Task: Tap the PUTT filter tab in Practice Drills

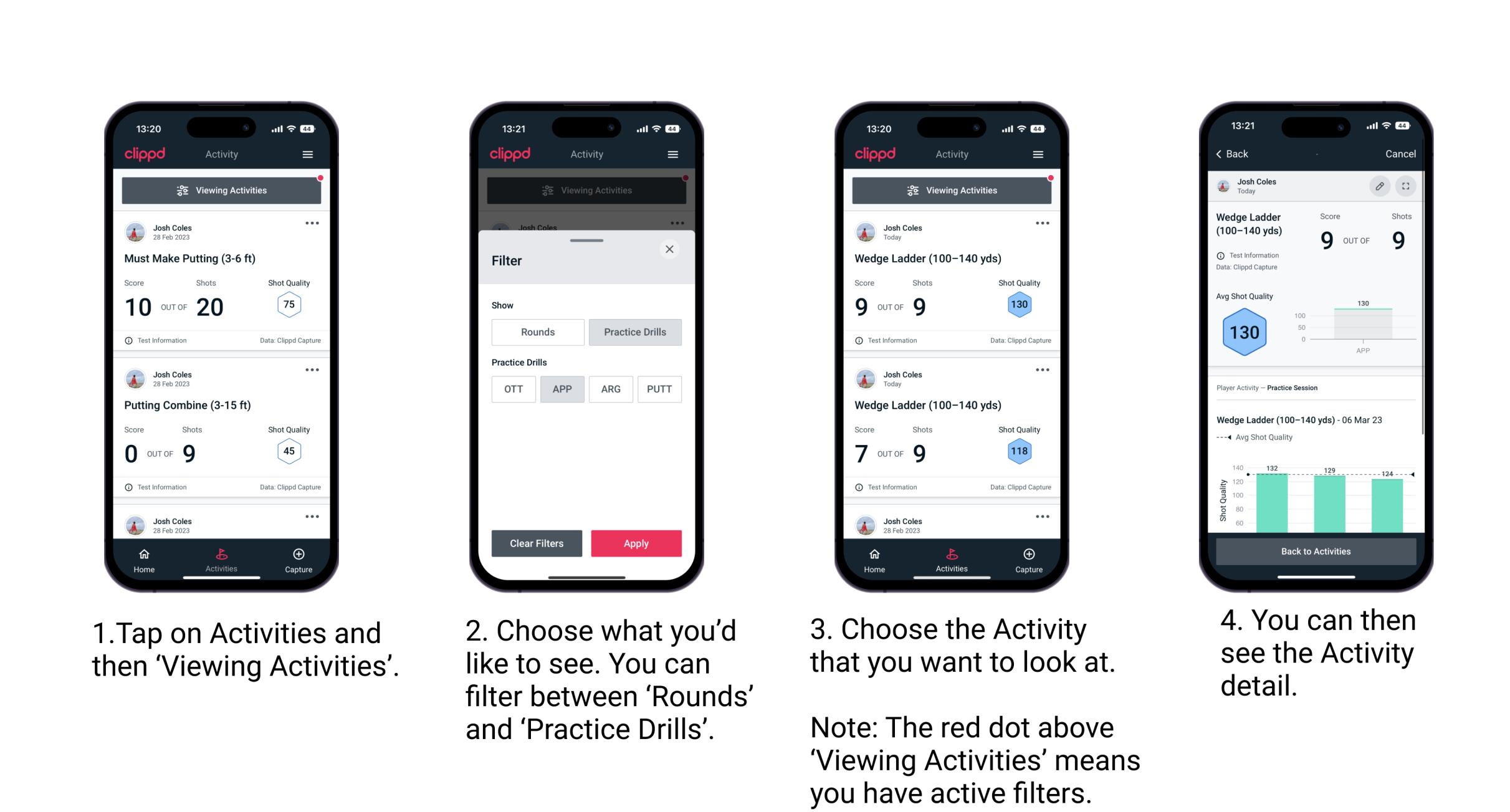Action: pos(660,388)
